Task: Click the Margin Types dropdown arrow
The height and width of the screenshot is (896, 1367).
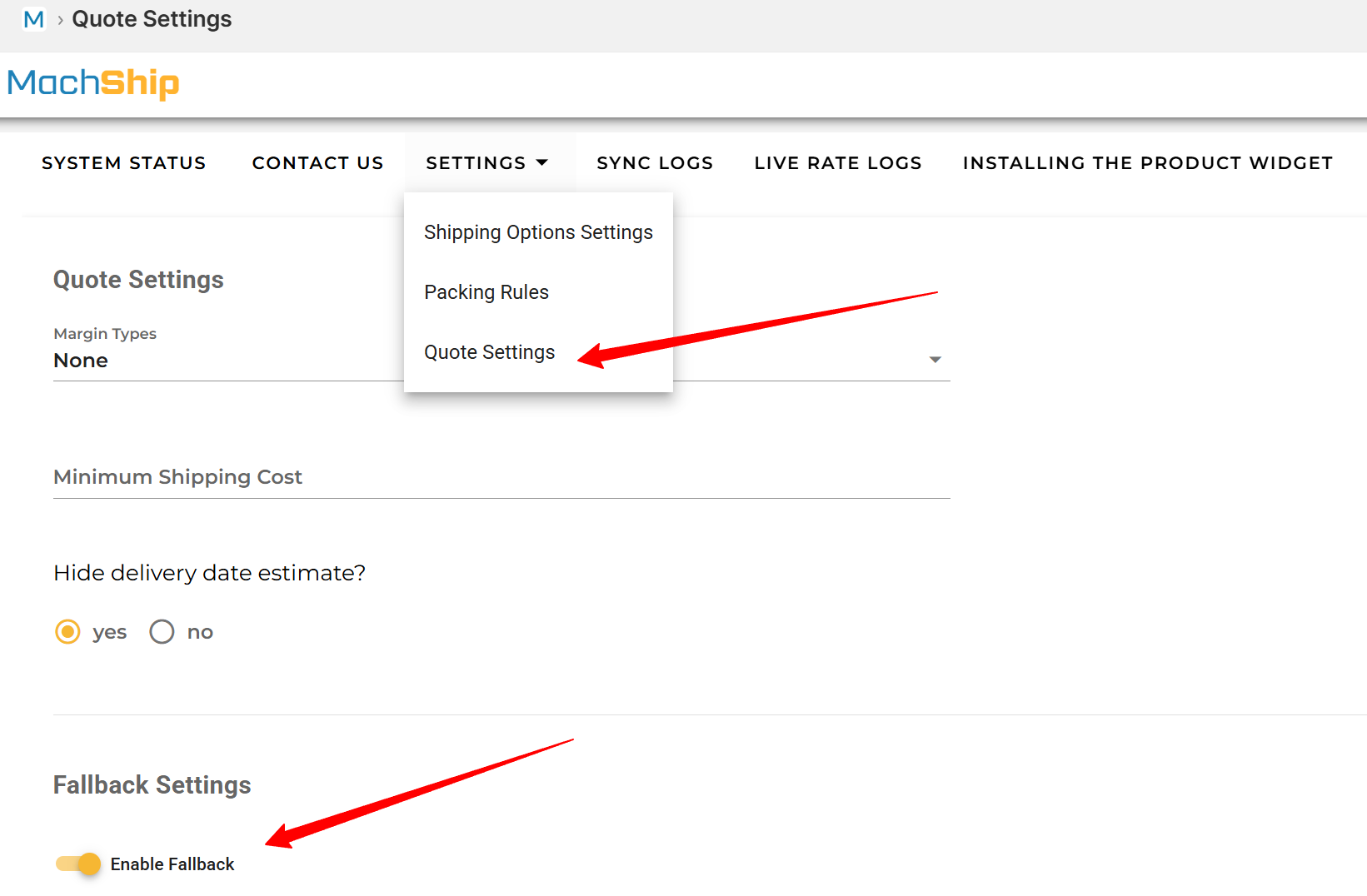Action: (935, 360)
